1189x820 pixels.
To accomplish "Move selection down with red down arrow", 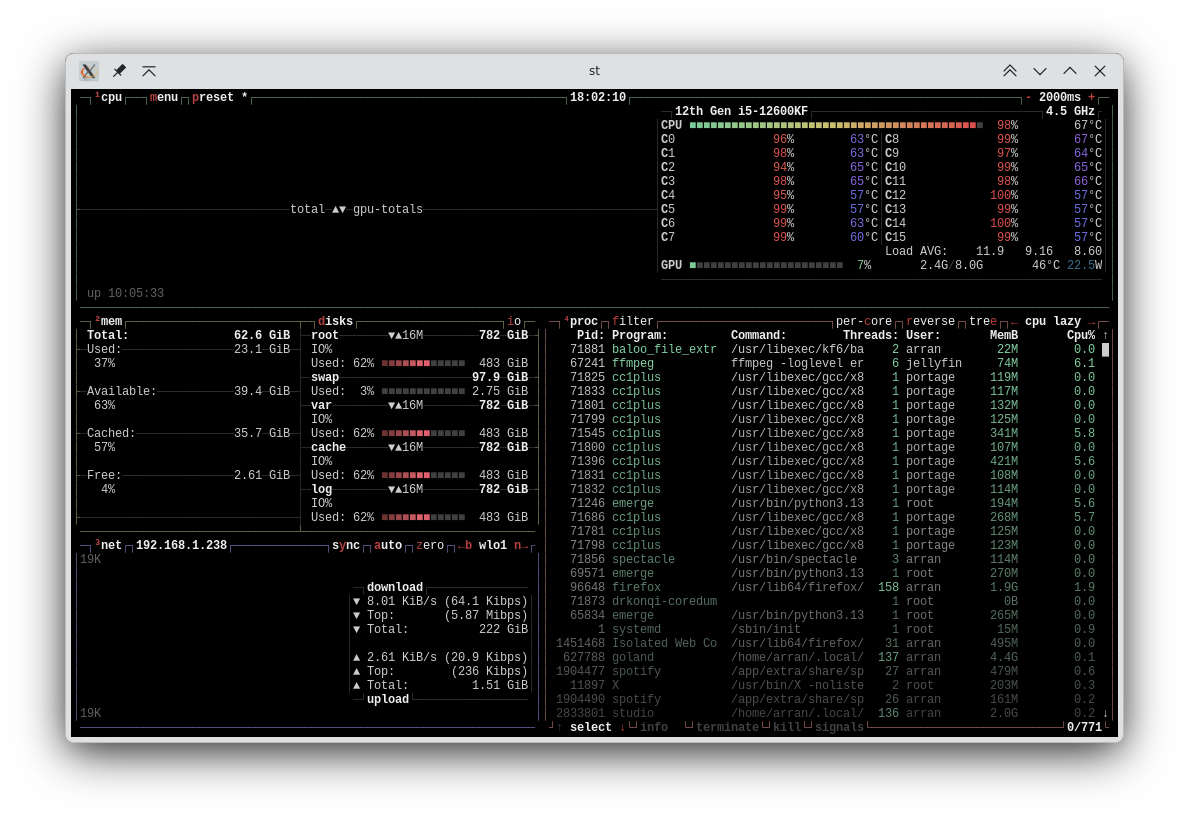I will point(623,727).
